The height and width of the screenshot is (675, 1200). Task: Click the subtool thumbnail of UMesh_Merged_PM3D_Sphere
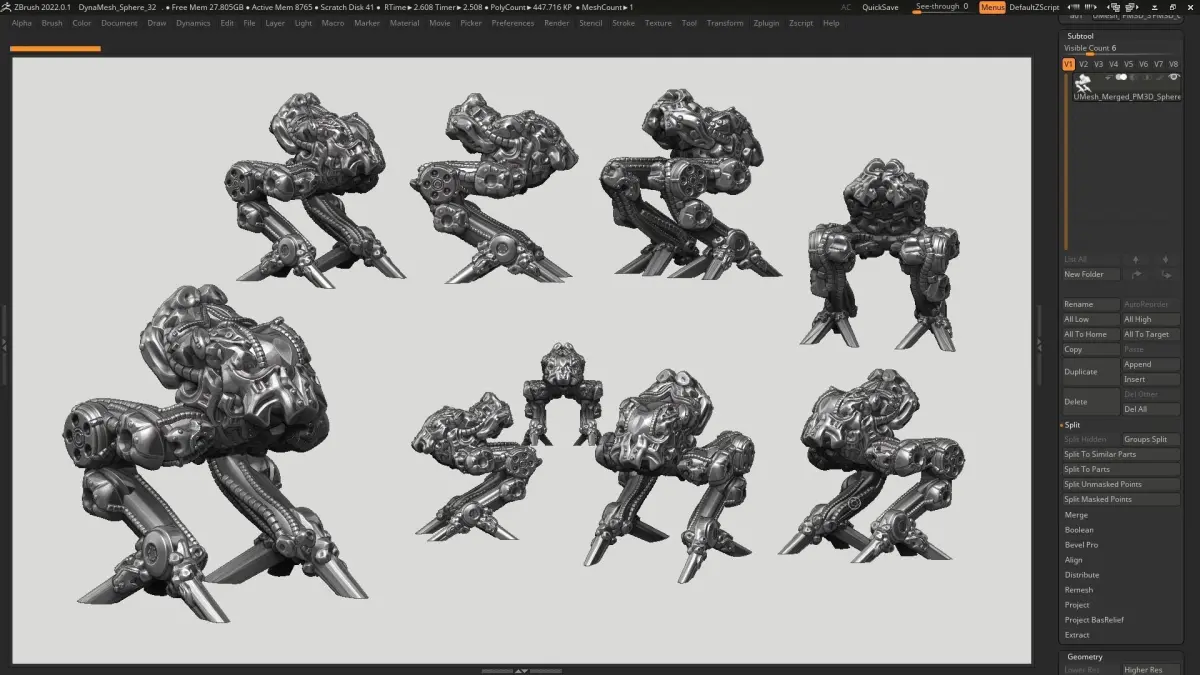1083,83
